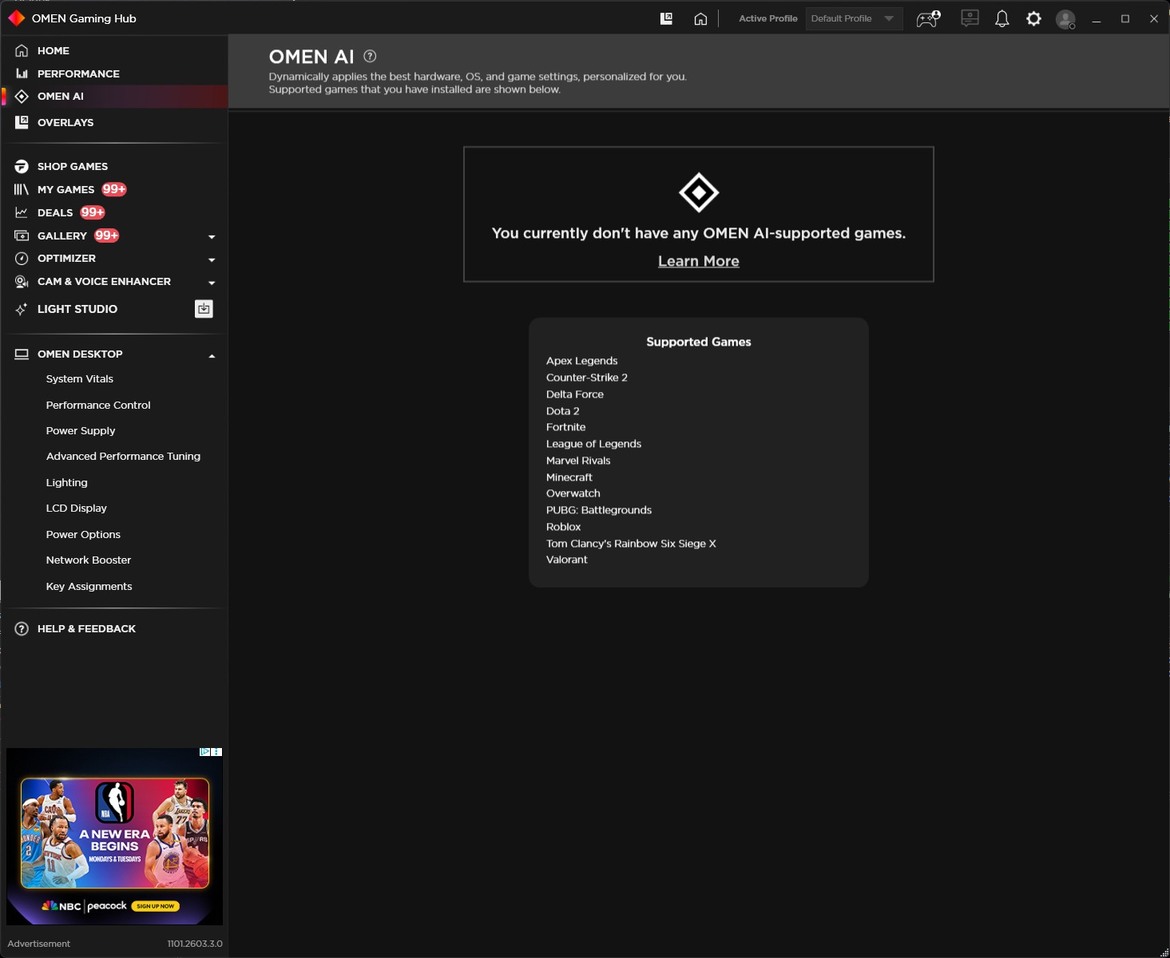Click the CAM & VOICE ENHANCER icon

click(22, 282)
